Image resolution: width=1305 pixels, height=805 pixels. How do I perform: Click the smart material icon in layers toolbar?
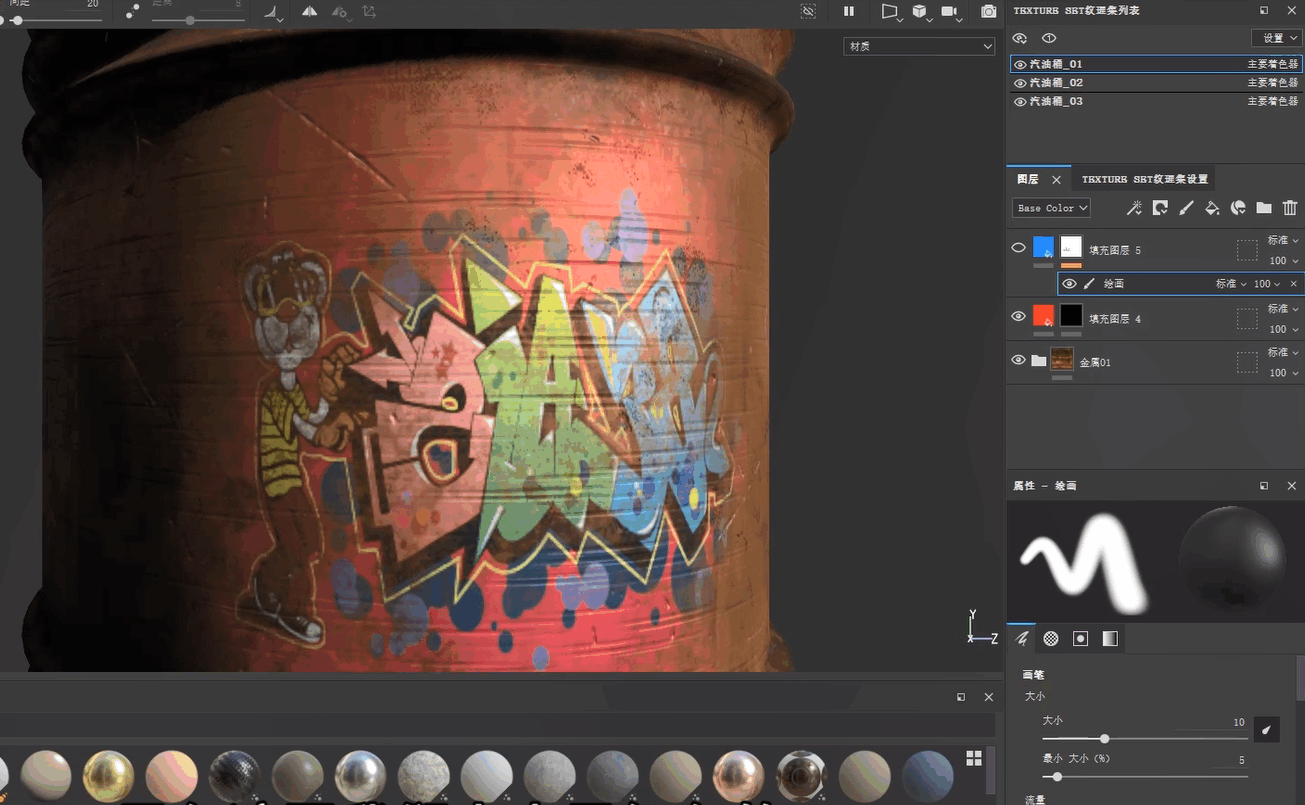[x=1238, y=208]
